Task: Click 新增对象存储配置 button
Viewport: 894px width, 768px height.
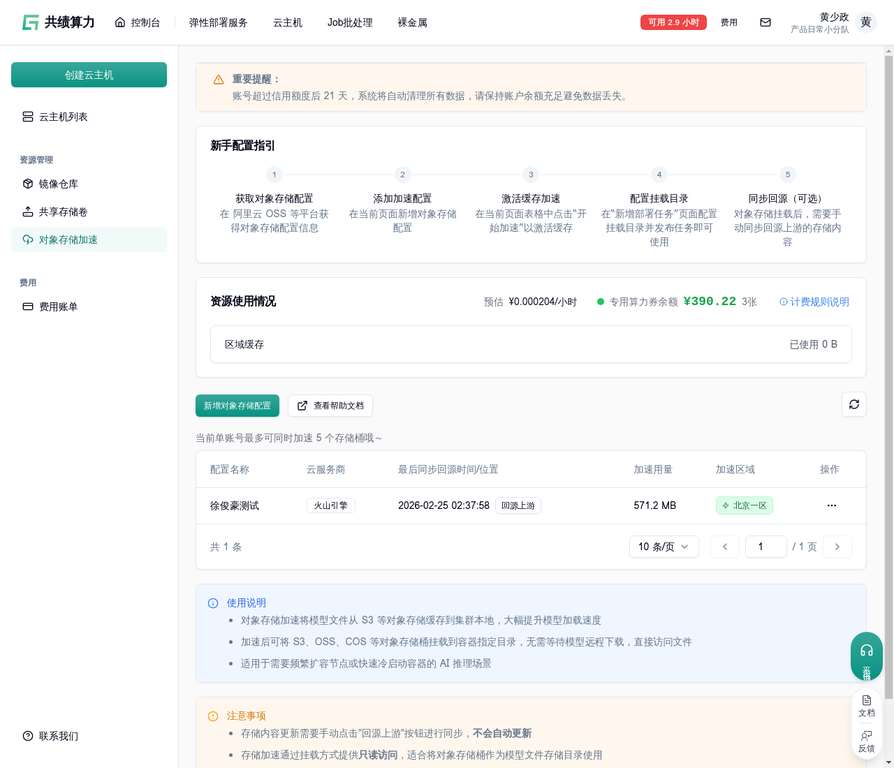Action: point(237,405)
